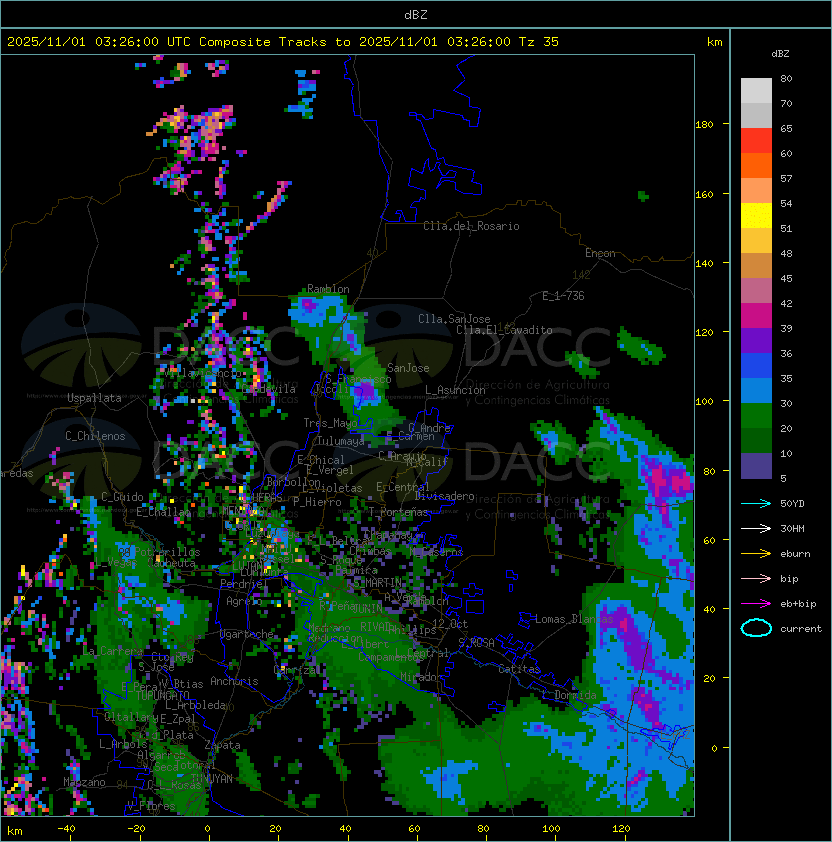Click the 'dBZ' title at top center
832x842 pixels.
tap(416, 15)
